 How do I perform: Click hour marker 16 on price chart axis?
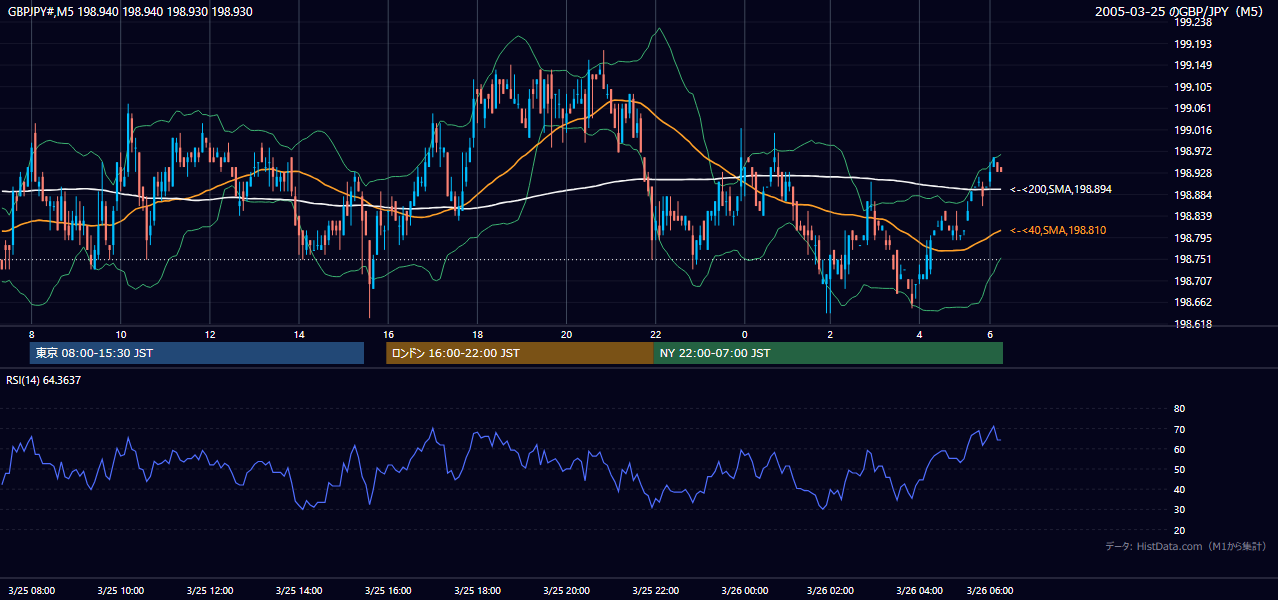coord(388,334)
